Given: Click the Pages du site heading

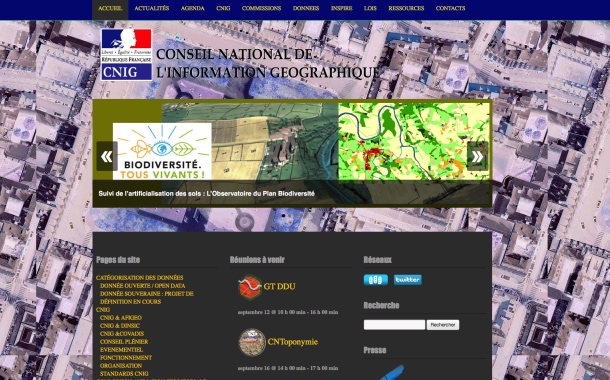Looking at the screenshot, I should pyautogui.click(x=118, y=260).
